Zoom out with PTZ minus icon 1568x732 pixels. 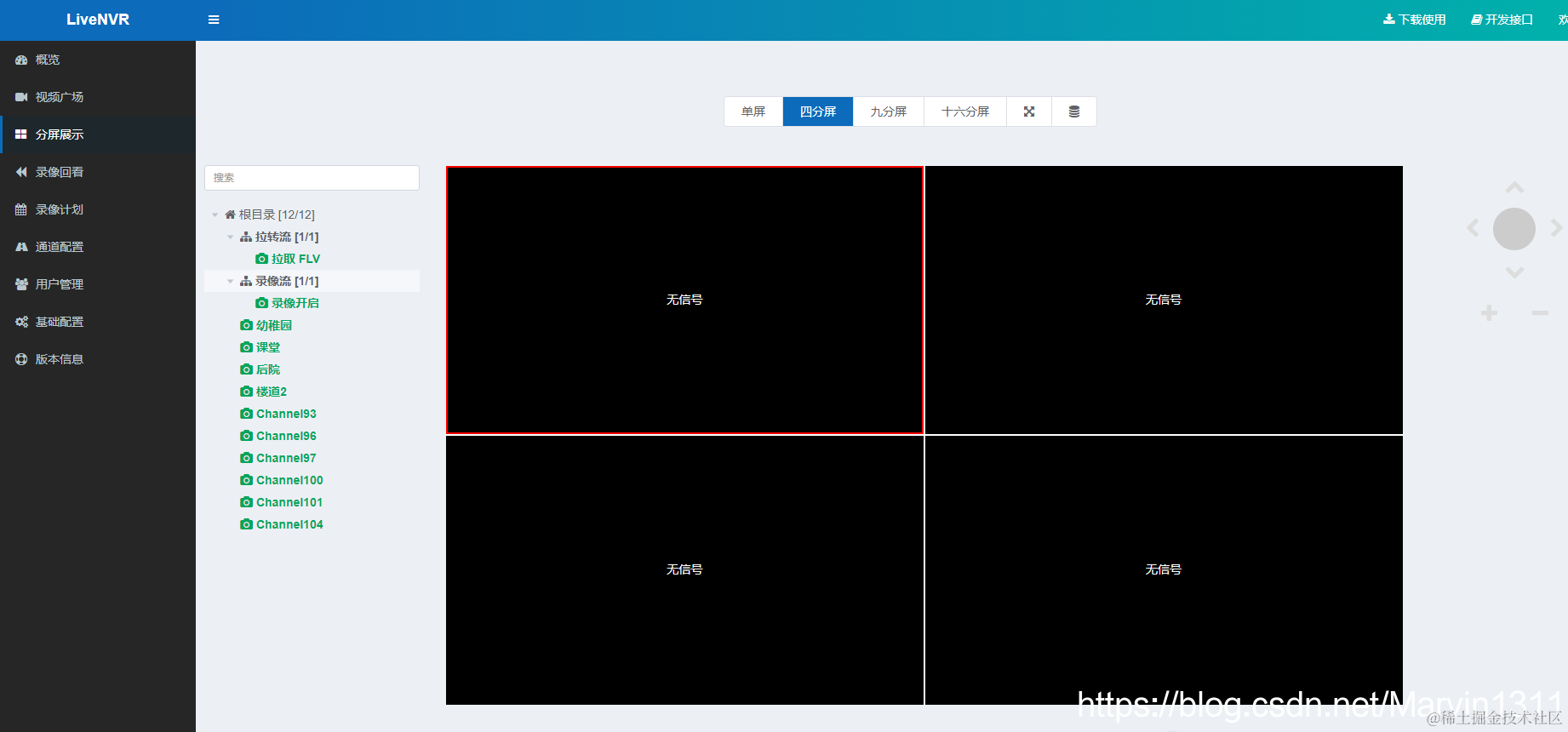1540,313
